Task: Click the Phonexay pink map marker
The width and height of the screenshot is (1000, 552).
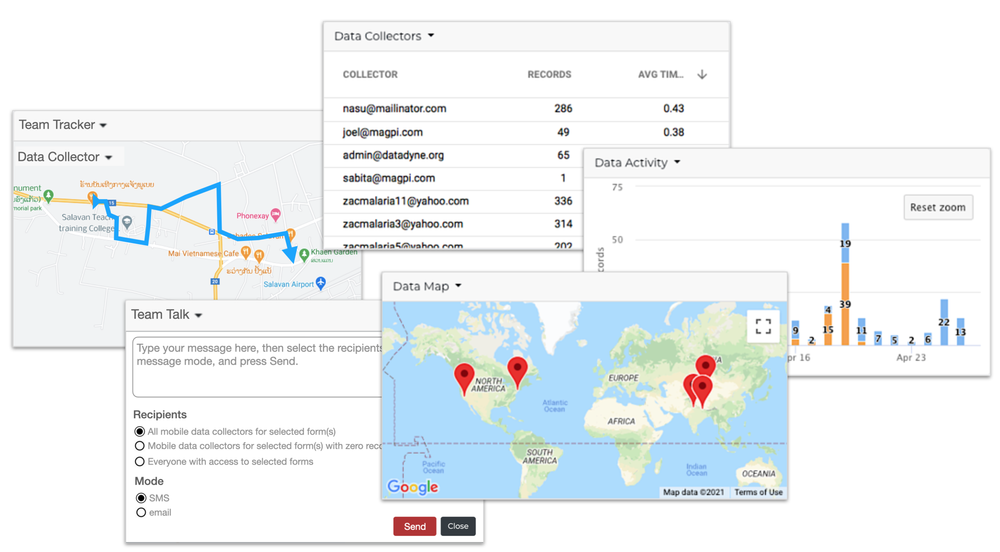Action: pos(276,214)
